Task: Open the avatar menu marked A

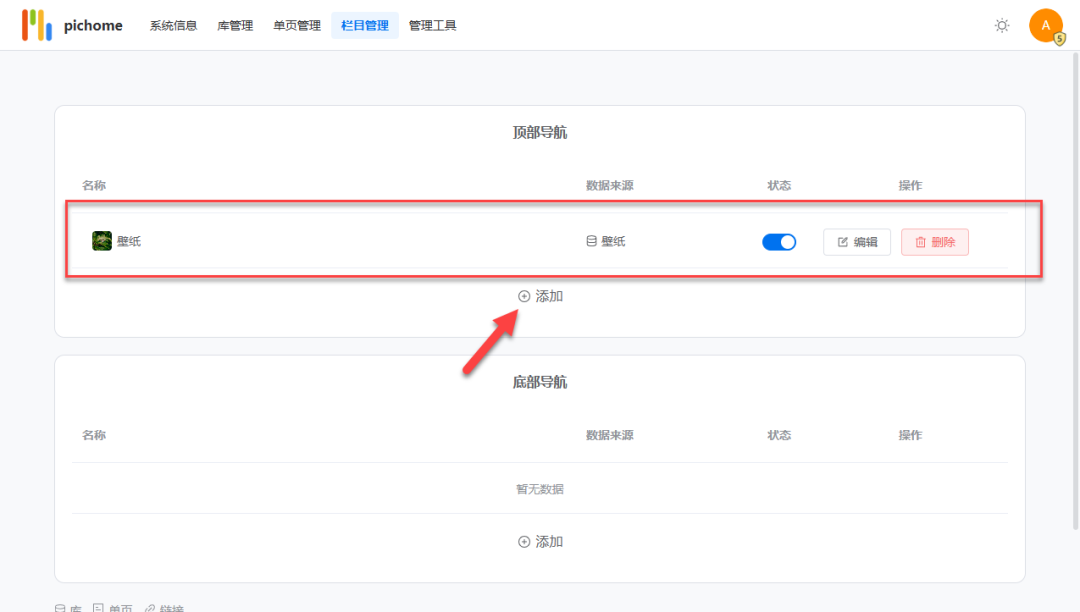Action: click(1047, 25)
